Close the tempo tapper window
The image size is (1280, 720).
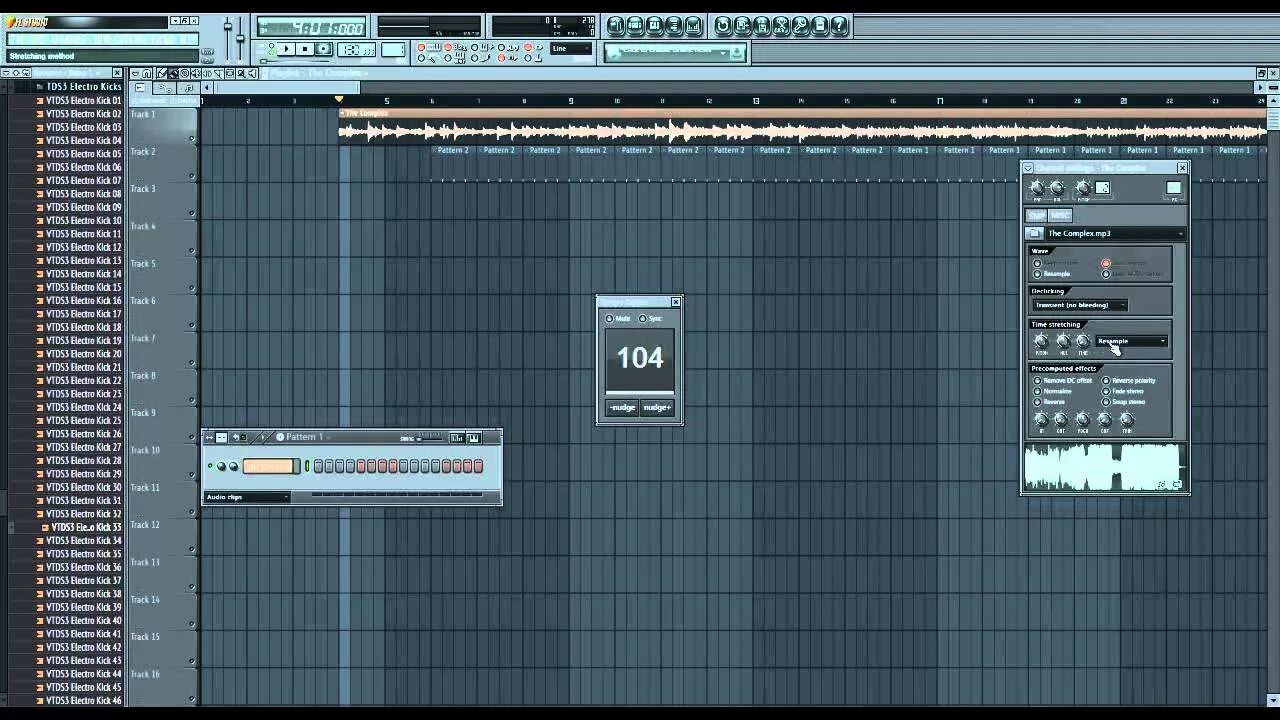[x=676, y=301]
